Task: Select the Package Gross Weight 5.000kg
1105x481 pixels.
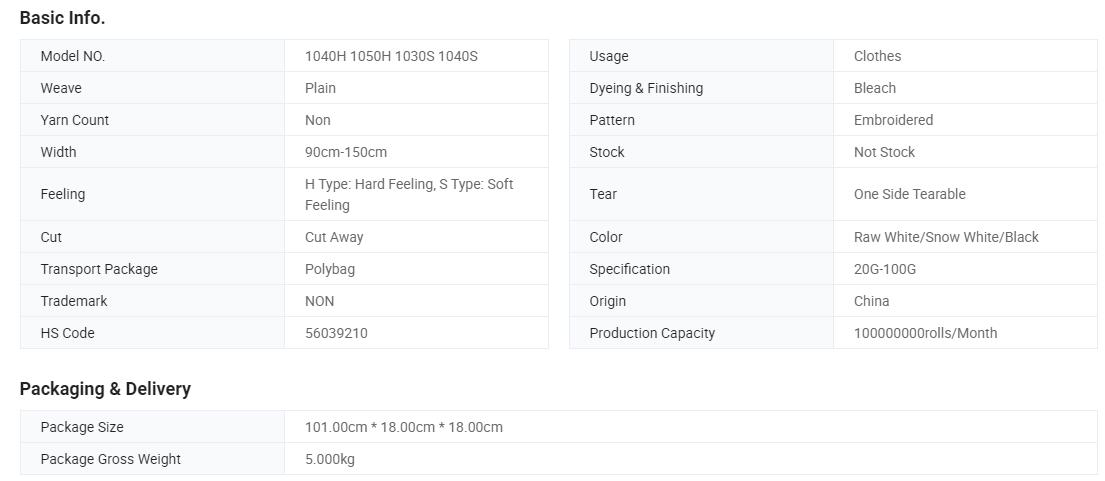Action: tap(330, 459)
